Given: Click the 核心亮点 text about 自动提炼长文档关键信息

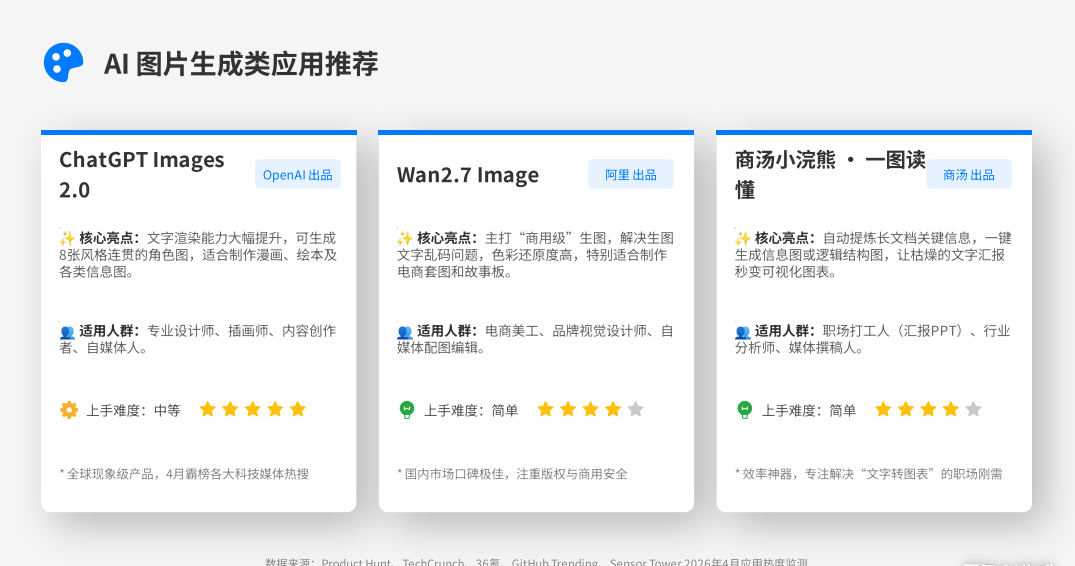Looking at the screenshot, I should (873, 255).
